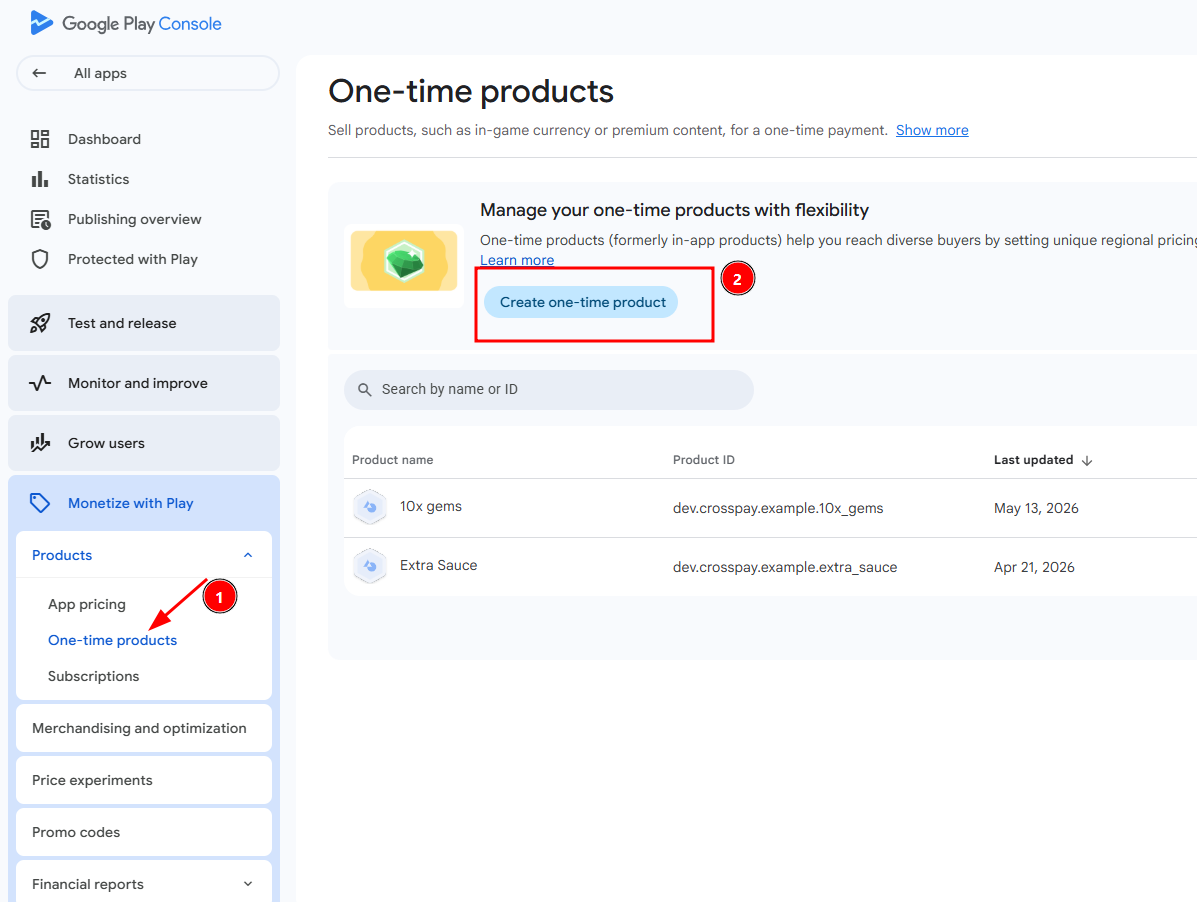Open the Grow users section

coord(144,443)
